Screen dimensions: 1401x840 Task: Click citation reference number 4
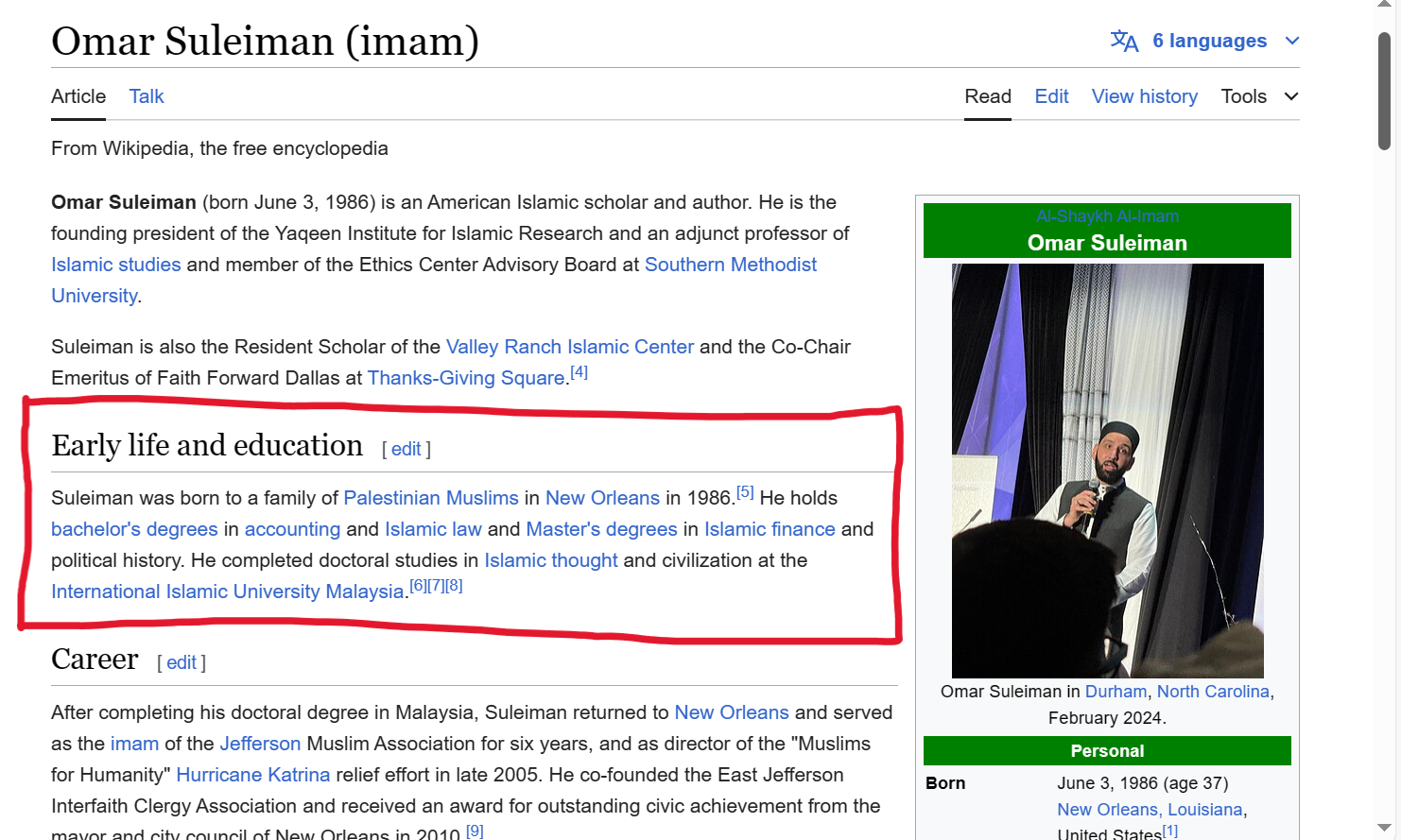(x=579, y=372)
